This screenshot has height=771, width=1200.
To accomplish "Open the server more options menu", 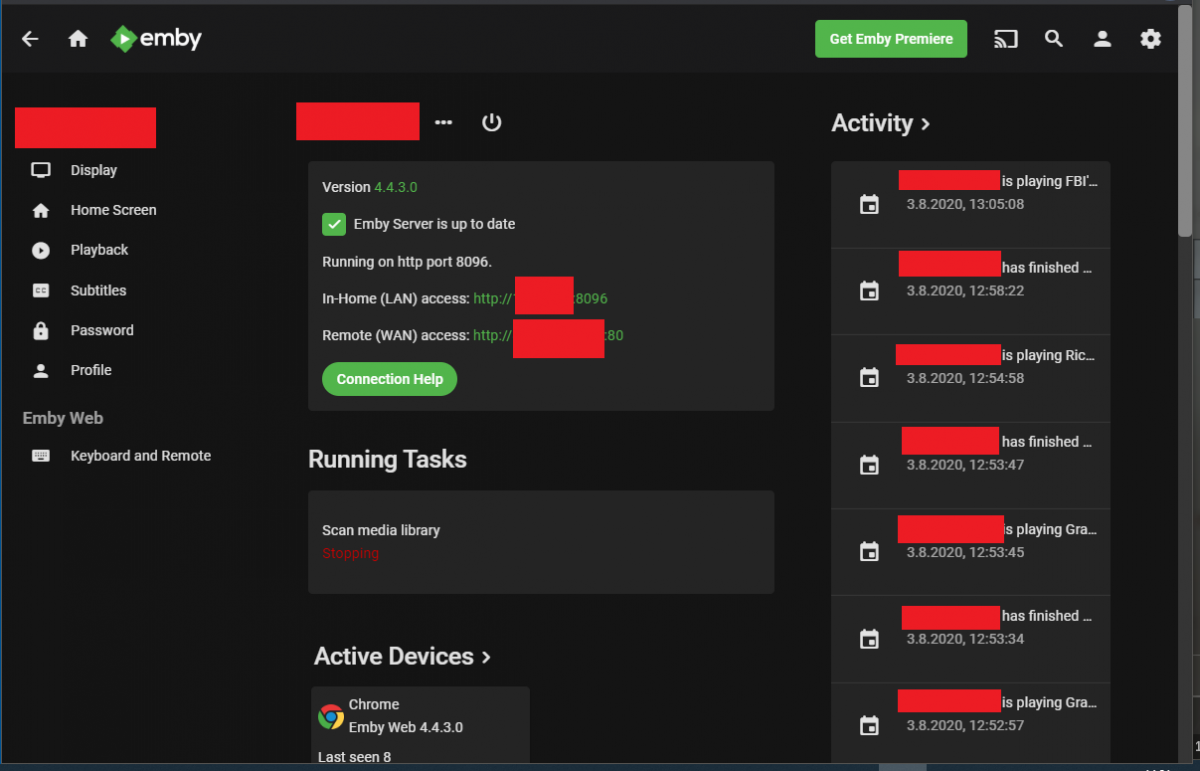I will click(443, 122).
